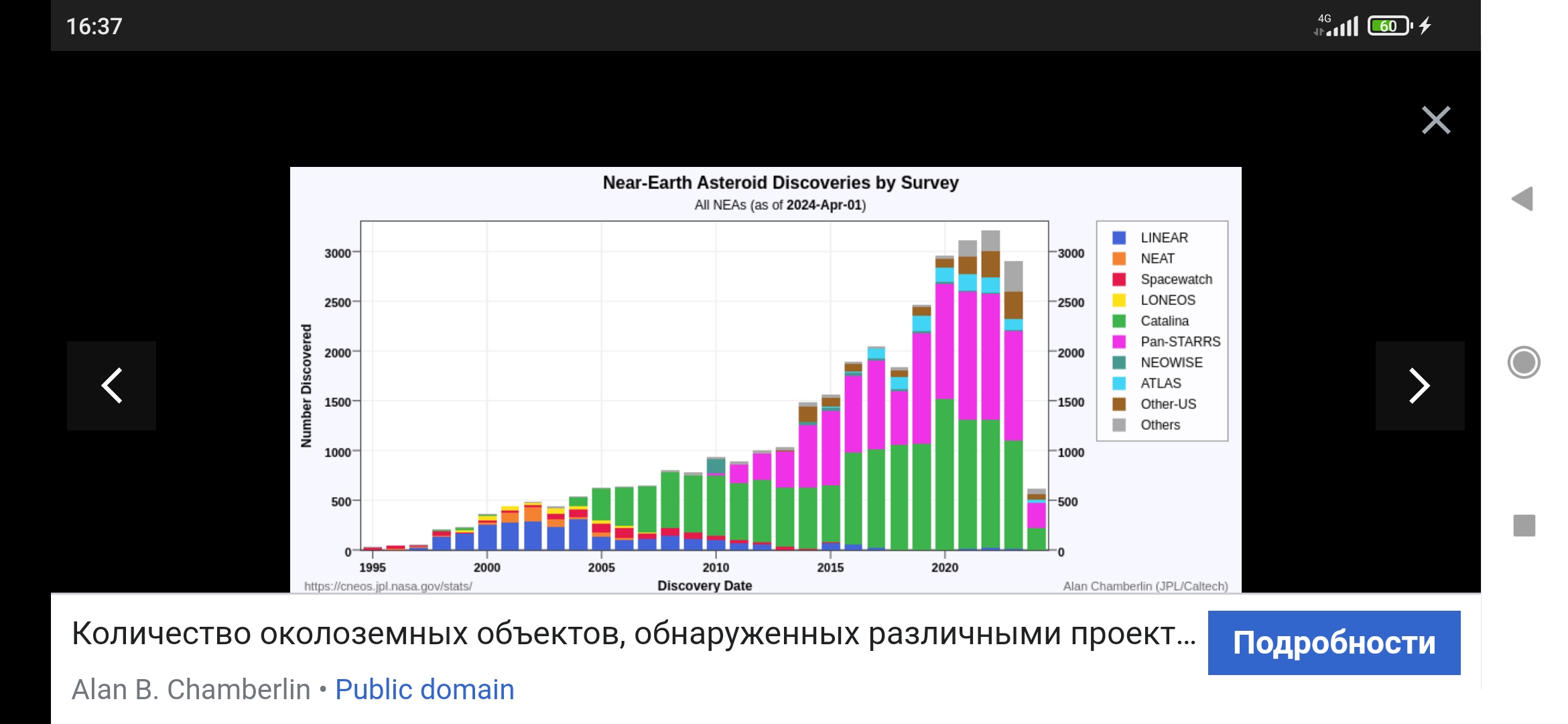Tap Android home circle button
The height and width of the screenshot is (724, 1568).
tap(1524, 363)
